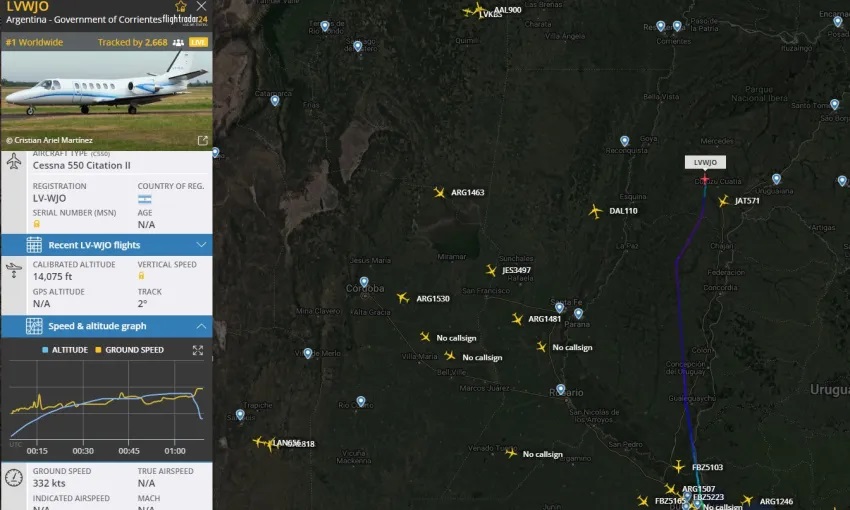Click the favorite star icon for LVWJO

point(181,6)
